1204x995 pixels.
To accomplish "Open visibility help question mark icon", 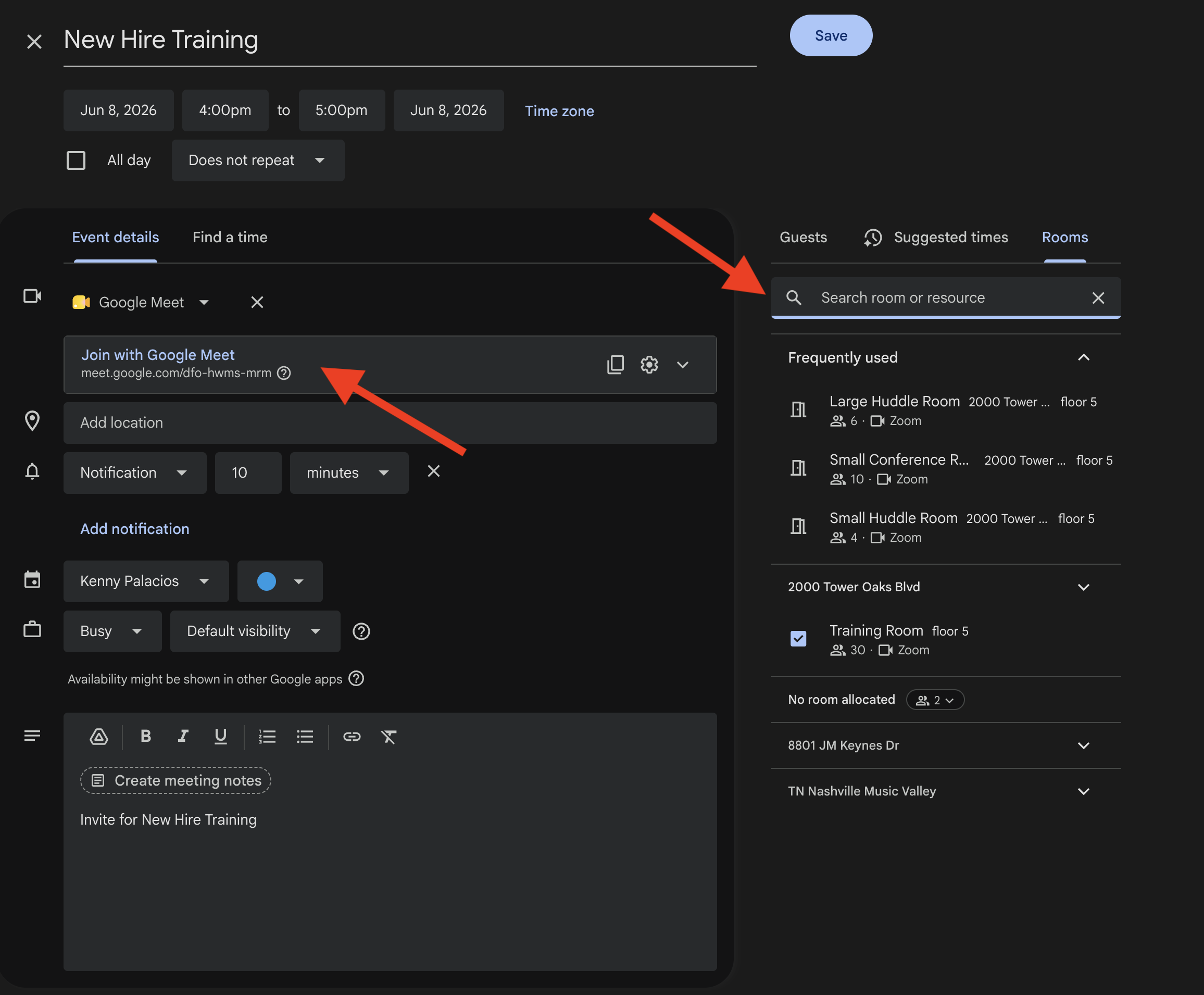I will click(x=361, y=631).
